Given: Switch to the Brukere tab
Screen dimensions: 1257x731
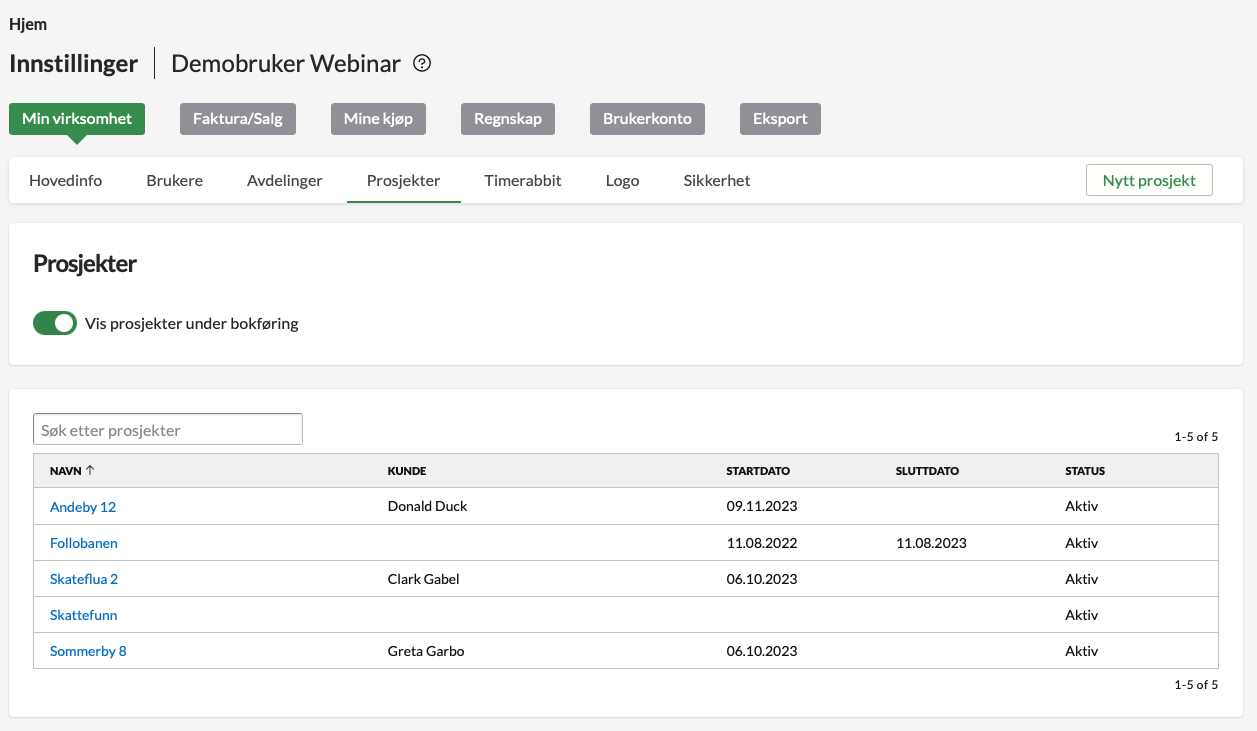Looking at the screenshot, I should (x=174, y=181).
